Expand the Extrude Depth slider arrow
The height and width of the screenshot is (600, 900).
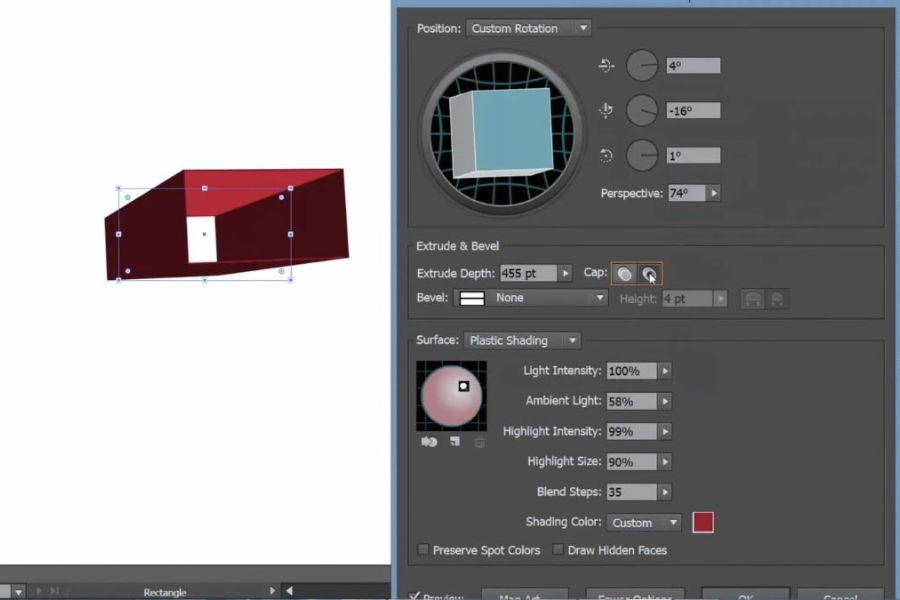click(566, 273)
